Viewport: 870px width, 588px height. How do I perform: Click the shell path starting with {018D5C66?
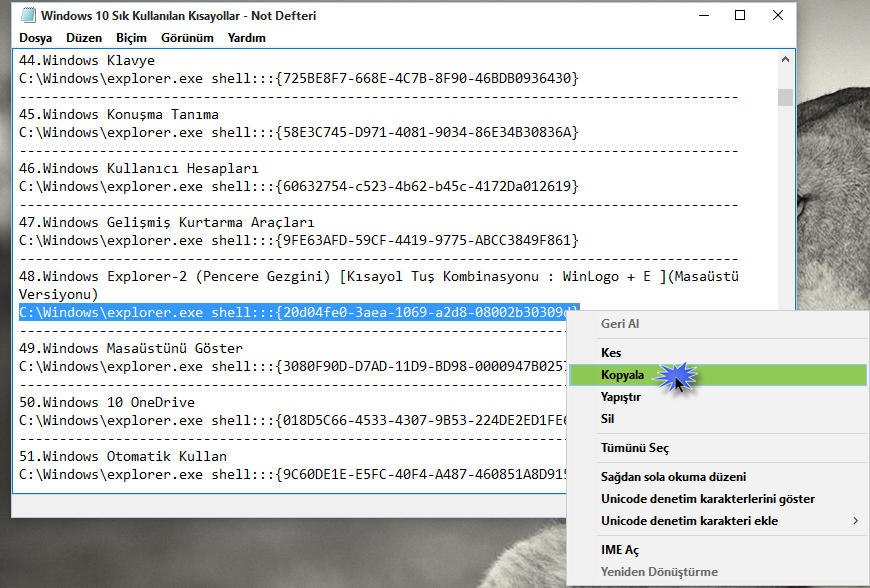(x=293, y=420)
